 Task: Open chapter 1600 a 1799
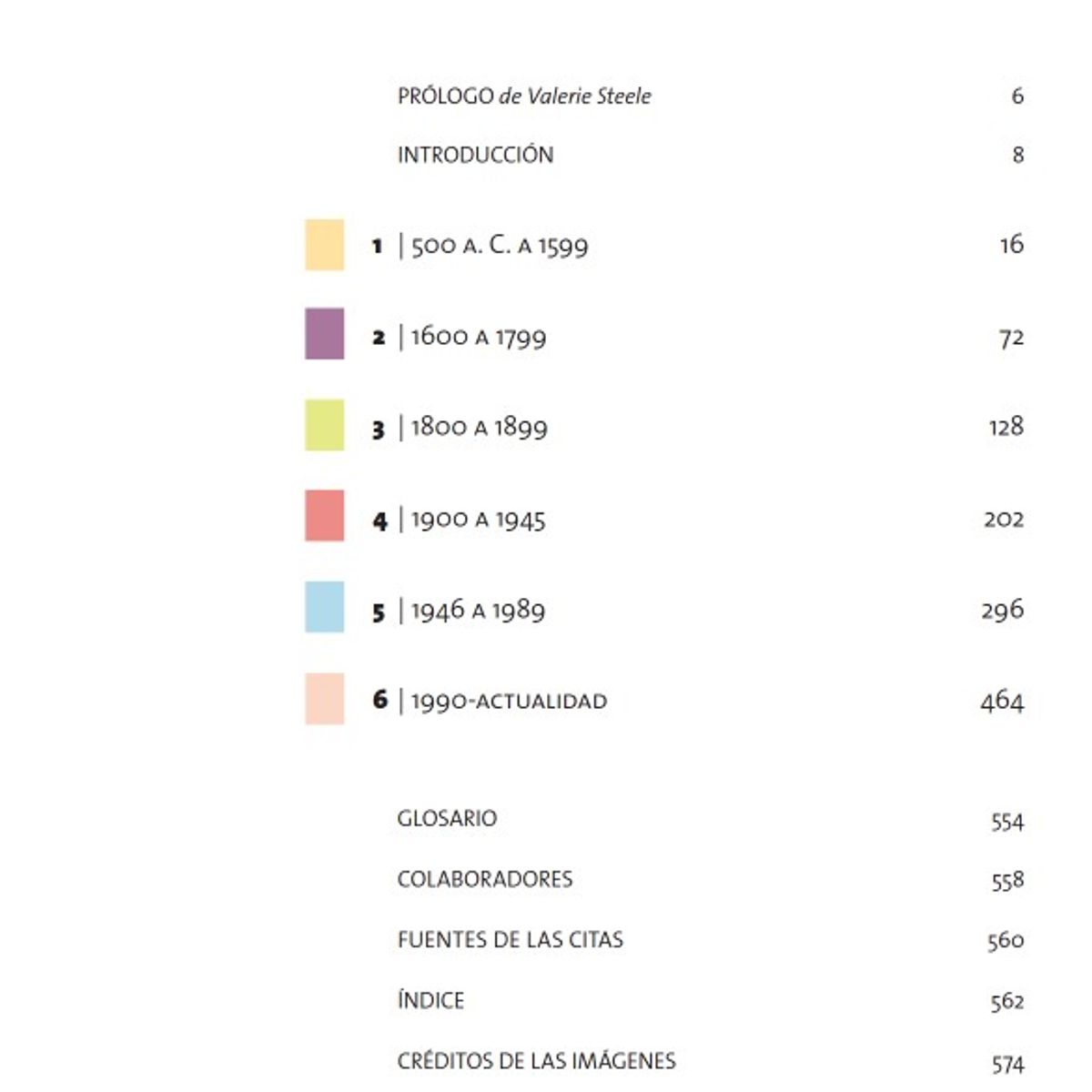tap(479, 337)
